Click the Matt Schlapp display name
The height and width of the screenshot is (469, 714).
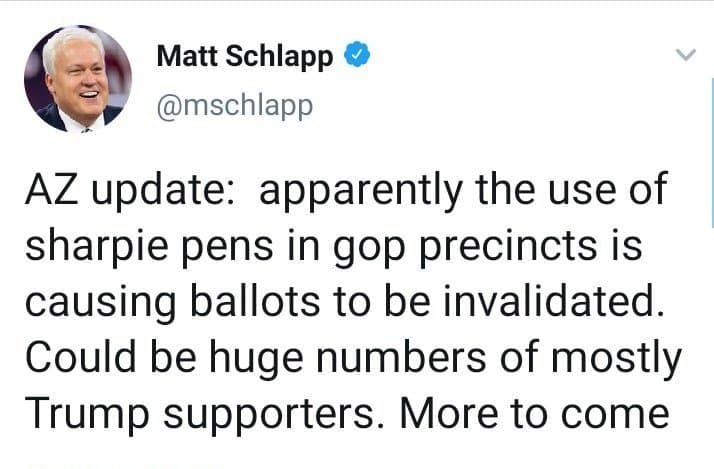pyautogui.click(x=246, y=57)
